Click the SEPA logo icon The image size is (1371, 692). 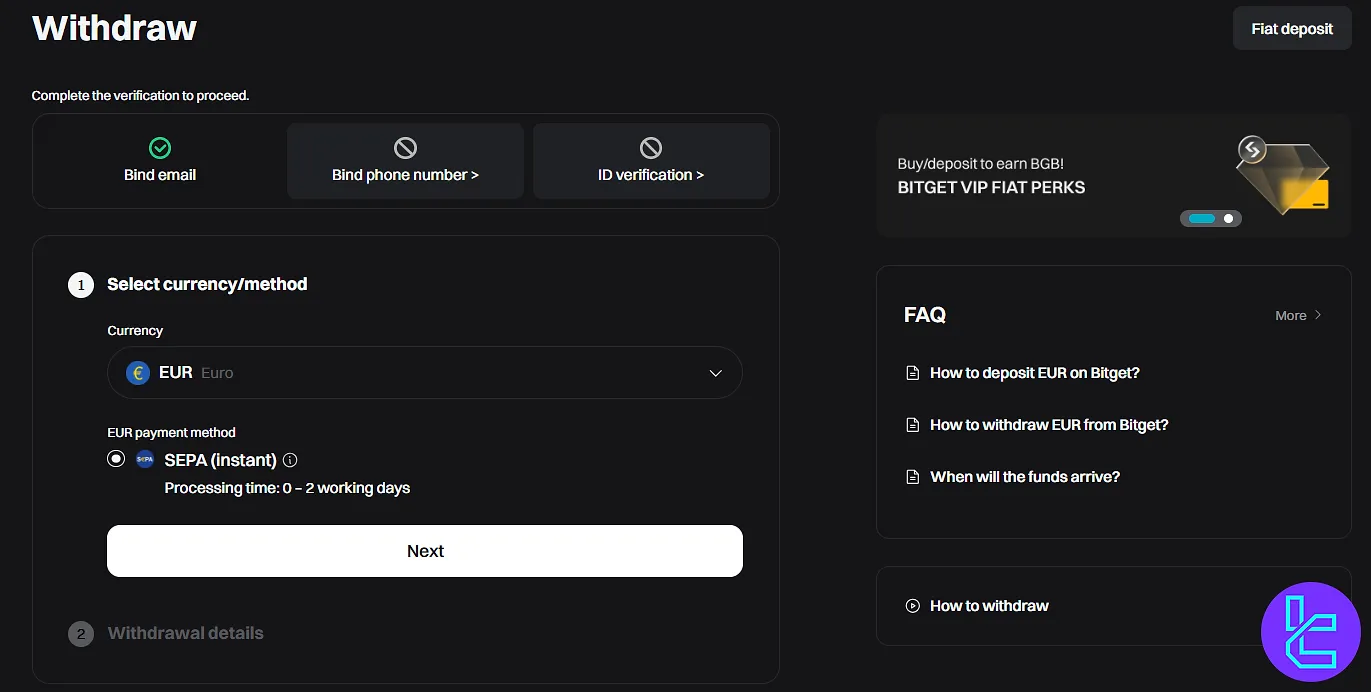[145, 460]
